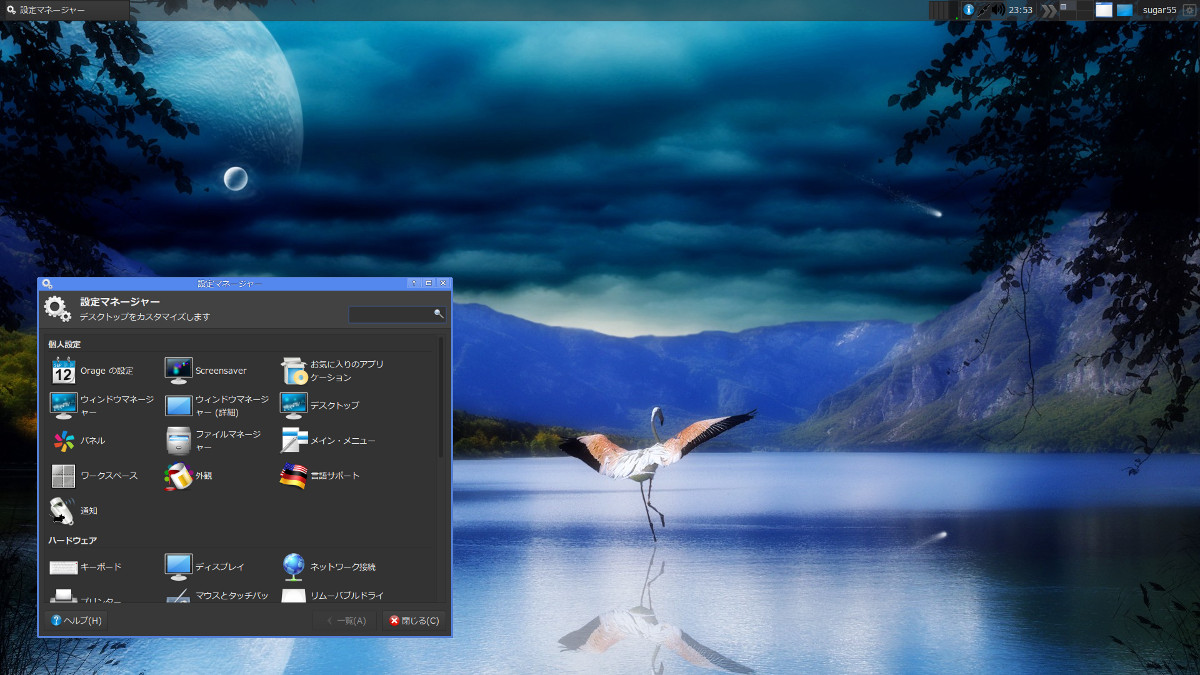Click the ヘルプ(H) help button
Screen dimensions: 1200x675
(76, 620)
